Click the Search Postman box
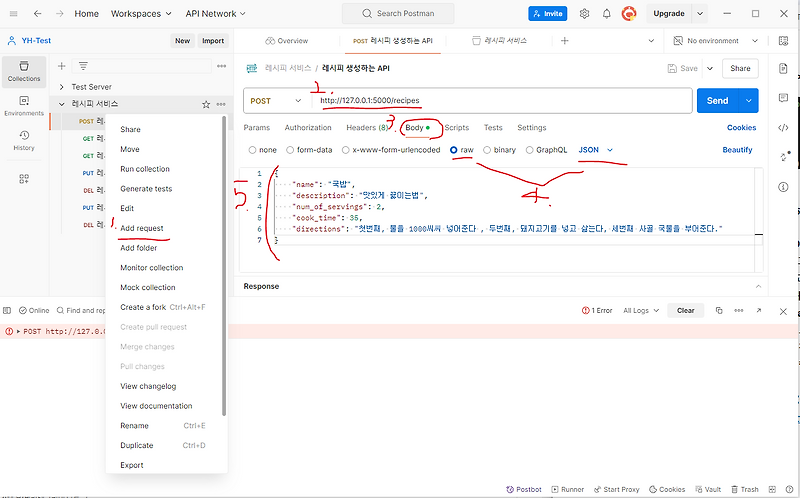Image resolution: width=800 pixels, height=498 pixels. (398, 14)
